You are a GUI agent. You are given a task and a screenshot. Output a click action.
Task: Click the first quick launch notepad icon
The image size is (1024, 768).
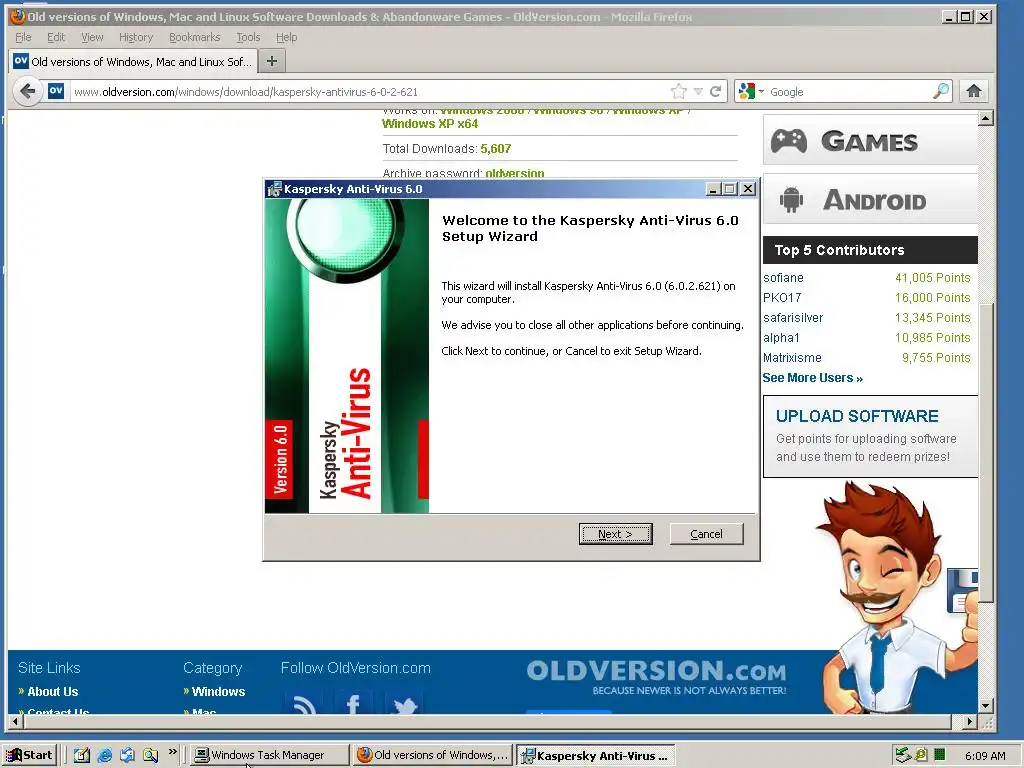[82, 755]
